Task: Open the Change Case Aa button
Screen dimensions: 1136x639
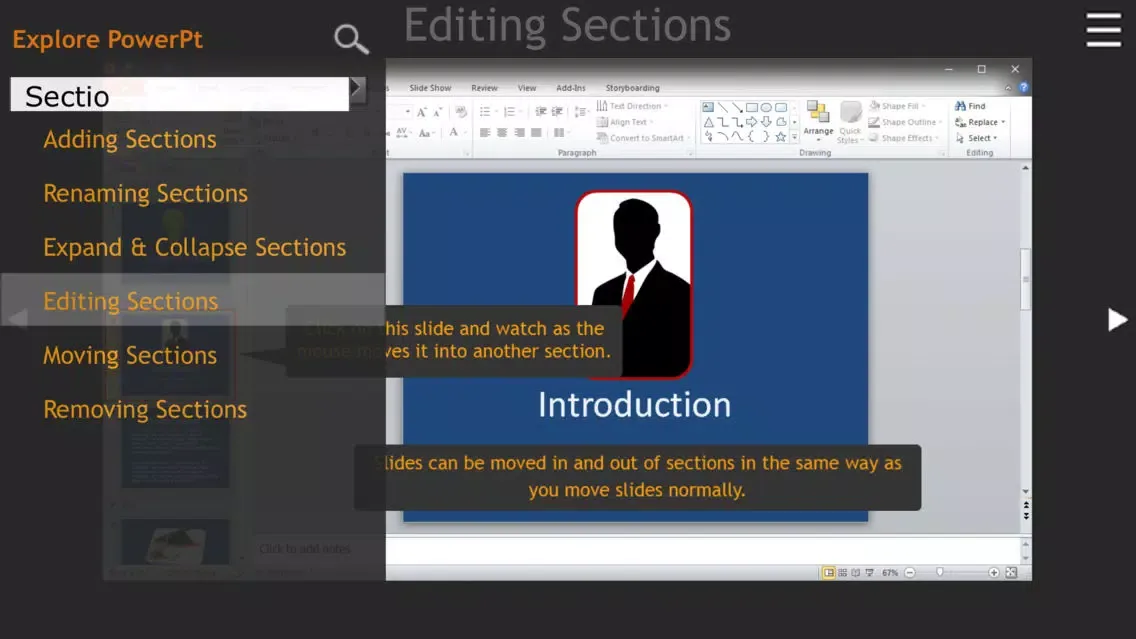Action: pyautogui.click(x=426, y=133)
